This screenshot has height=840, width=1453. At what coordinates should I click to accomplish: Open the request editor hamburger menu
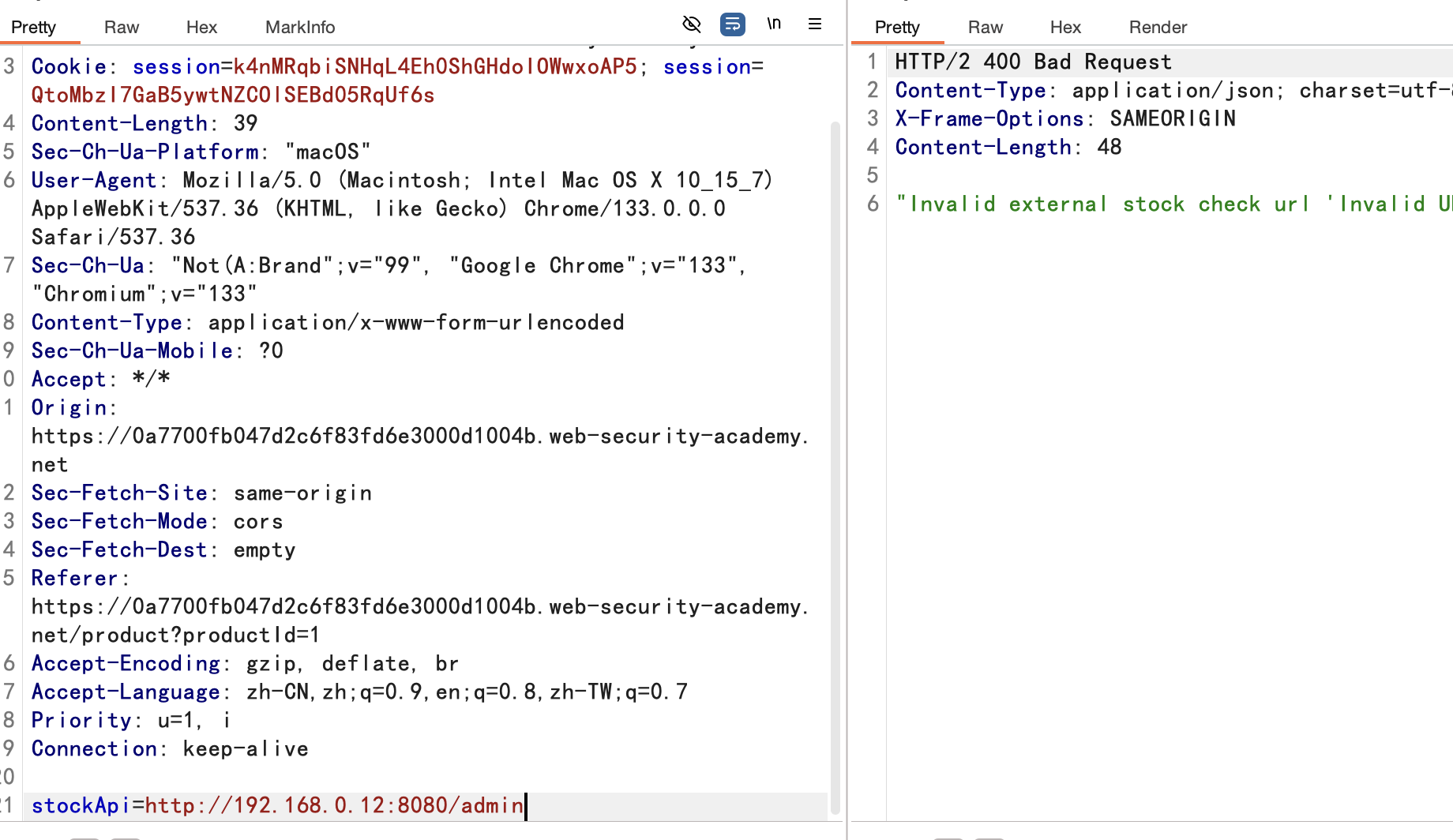click(815, 24)
